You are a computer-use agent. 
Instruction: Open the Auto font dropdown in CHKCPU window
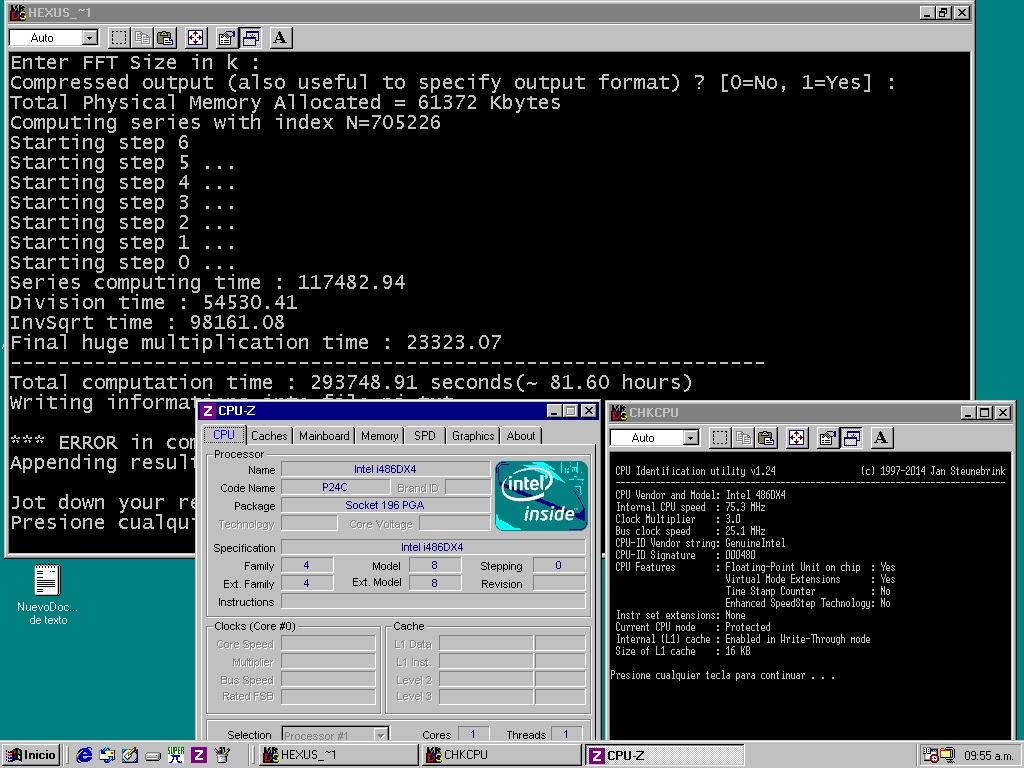pyautogui.click(x=691, y=438)
